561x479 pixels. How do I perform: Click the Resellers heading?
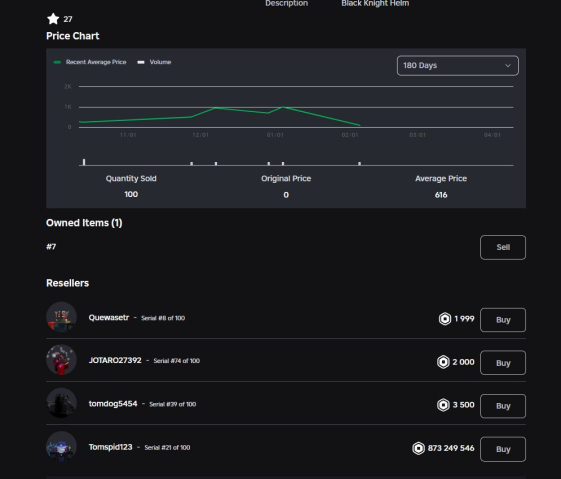pos(68,283)
